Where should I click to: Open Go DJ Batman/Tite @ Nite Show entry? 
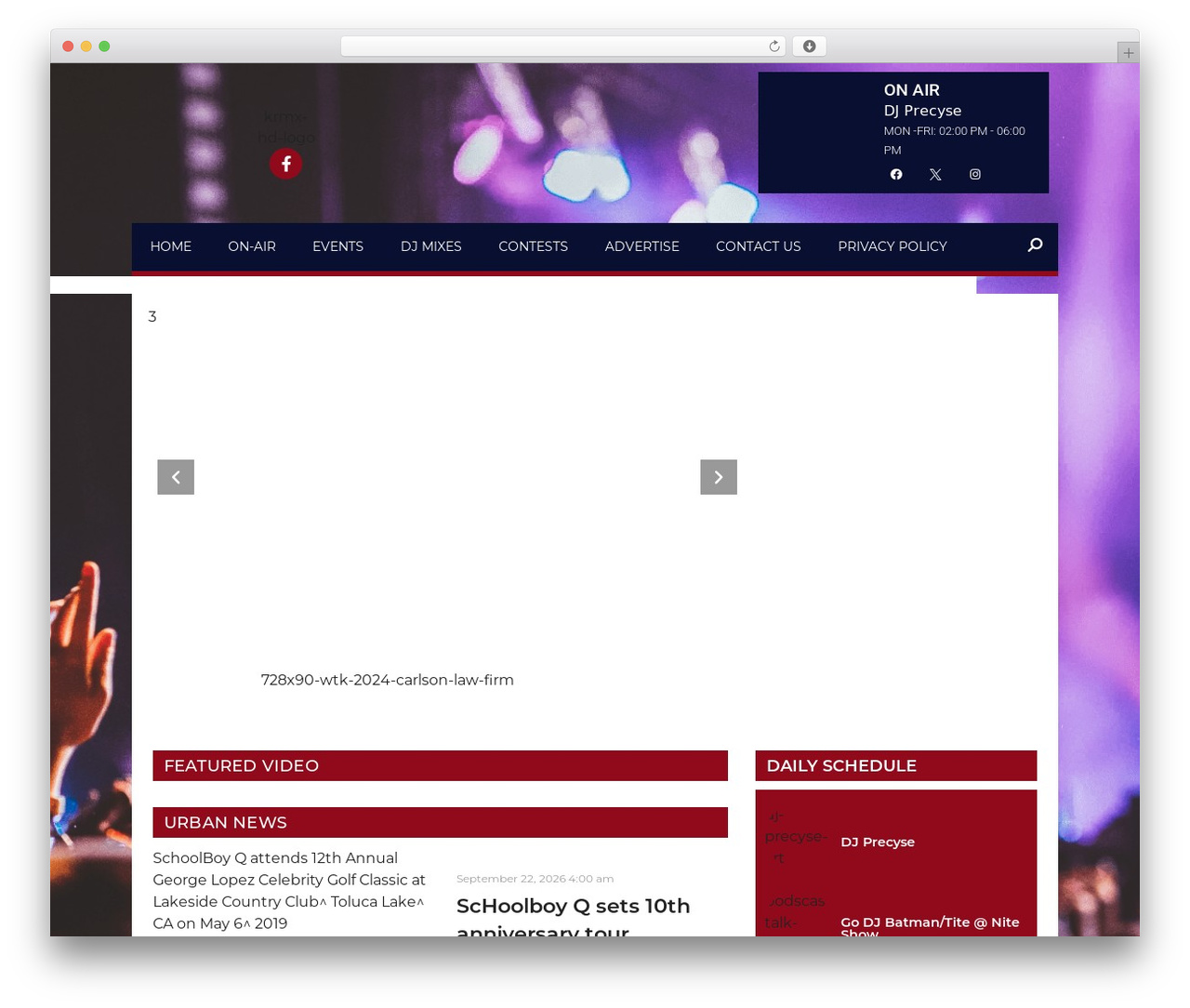[x=930, y=926]
